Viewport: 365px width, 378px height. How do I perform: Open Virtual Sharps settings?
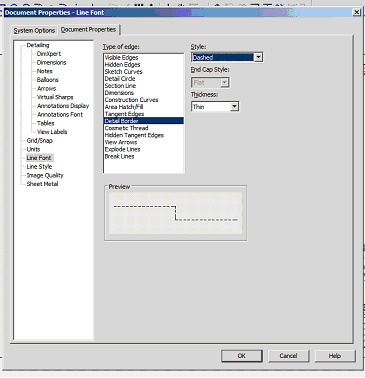tap(55, 97)
